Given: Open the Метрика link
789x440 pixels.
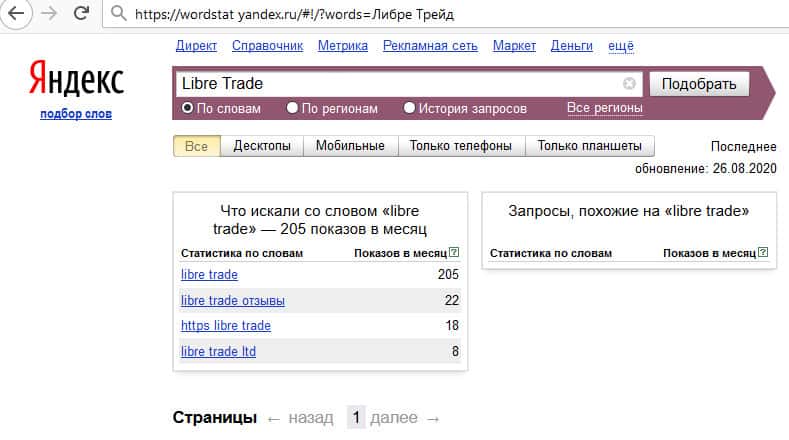Looking at the screenshot, I should point(343,46).
